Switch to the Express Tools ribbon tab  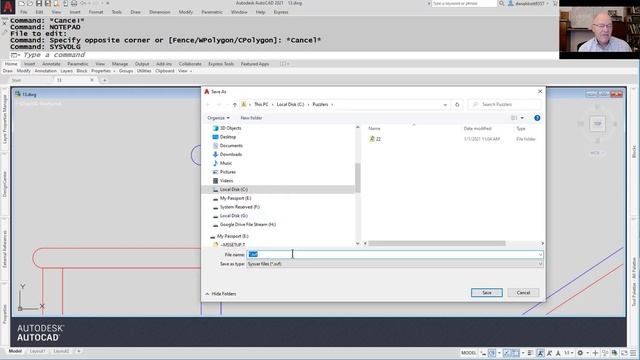click(221, 64)
